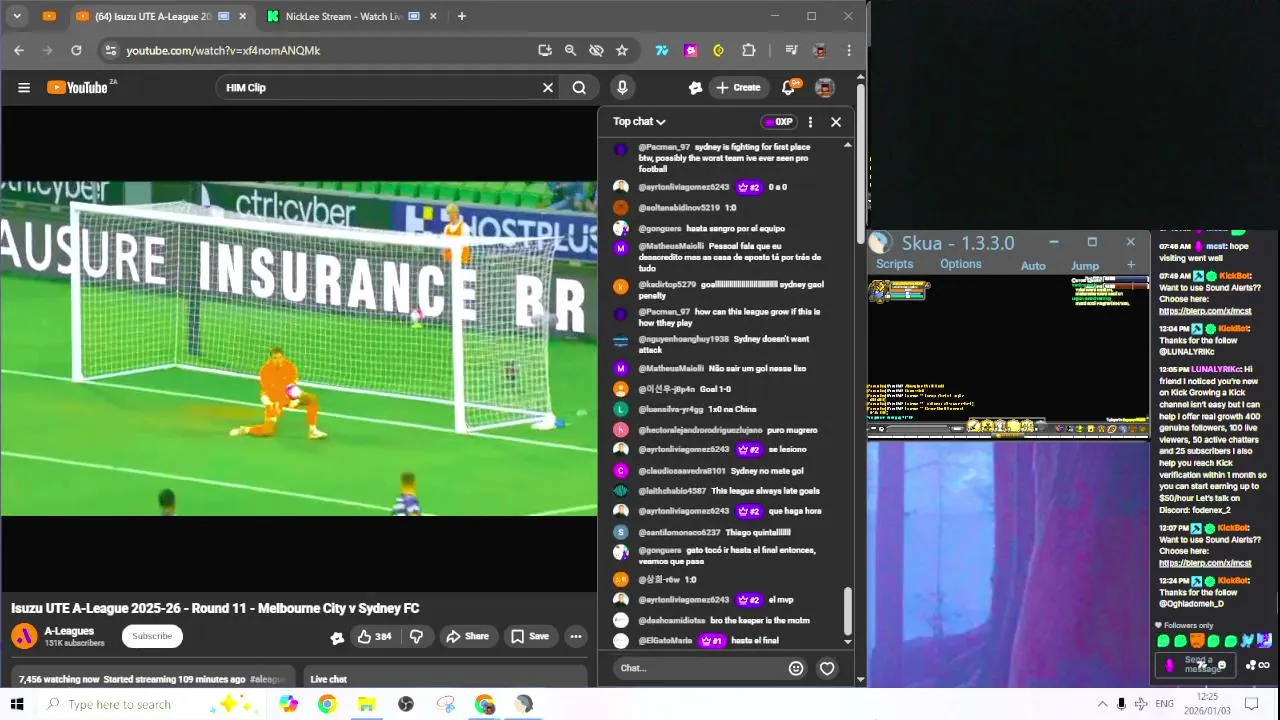Screen dimensions: 1280x720
Task: Click the football match video player
Action: [299, 348]
